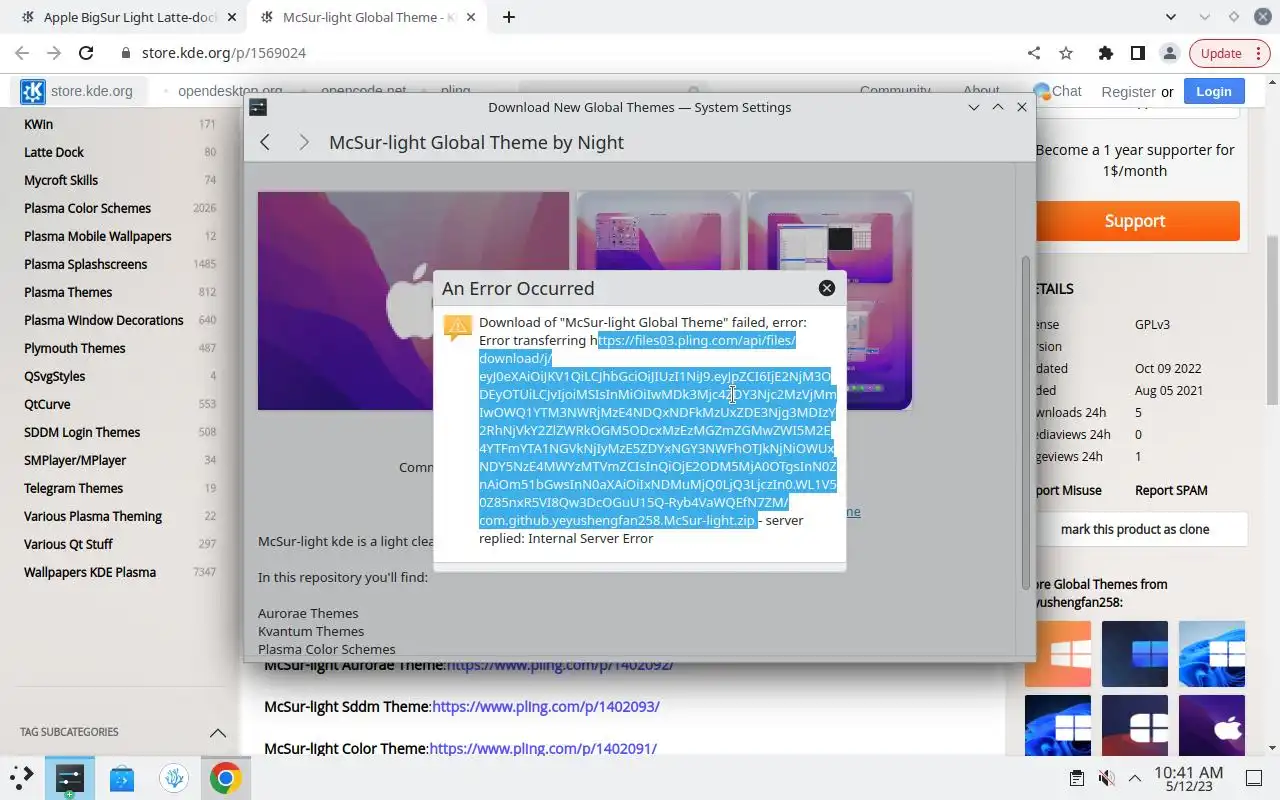Open the System Settings window menu icon
The height and width of the screenshot is (800, 1280).
click(258, 107)
